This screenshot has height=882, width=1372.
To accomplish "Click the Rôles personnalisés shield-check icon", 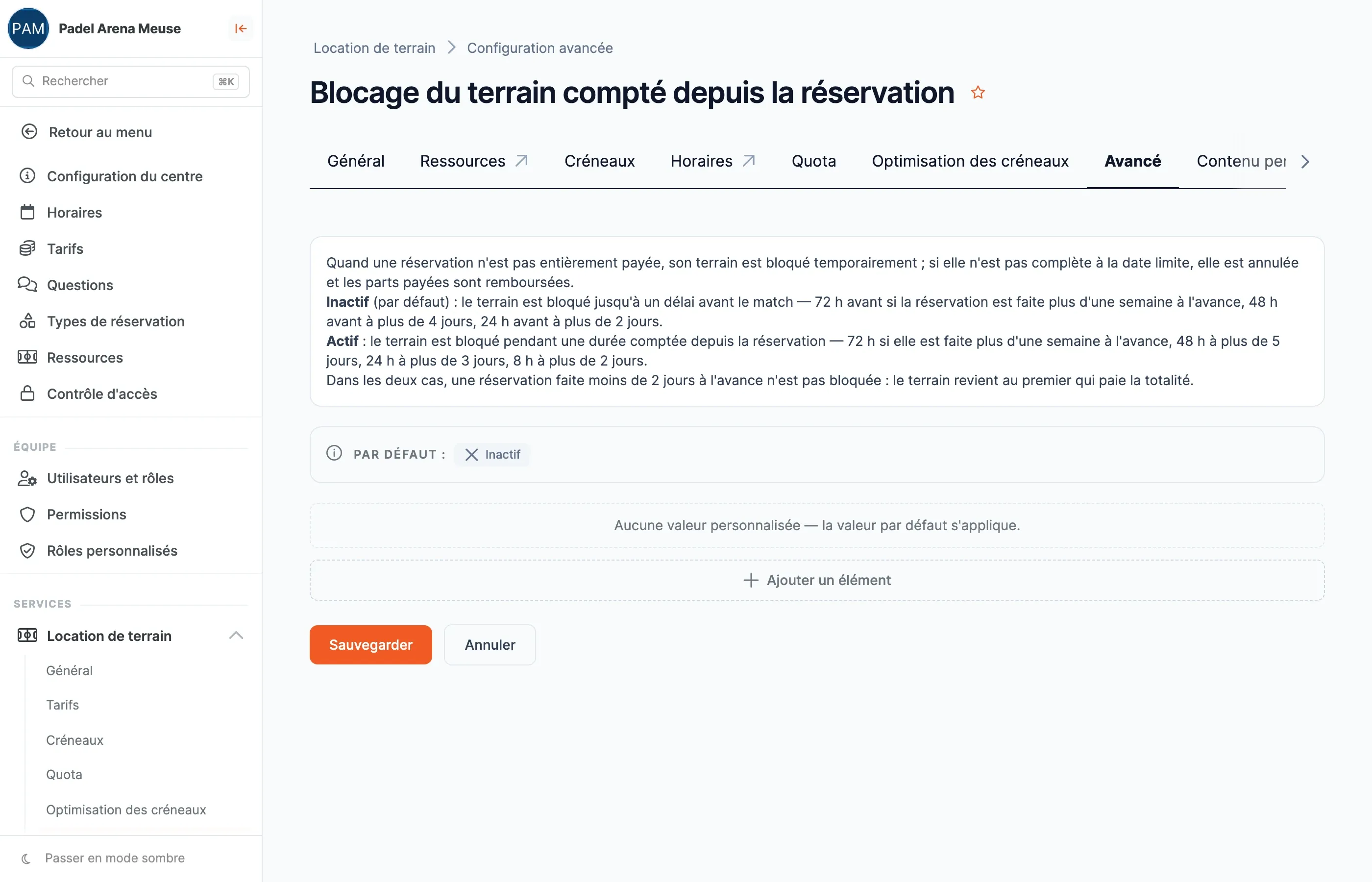I will (27, 550).
